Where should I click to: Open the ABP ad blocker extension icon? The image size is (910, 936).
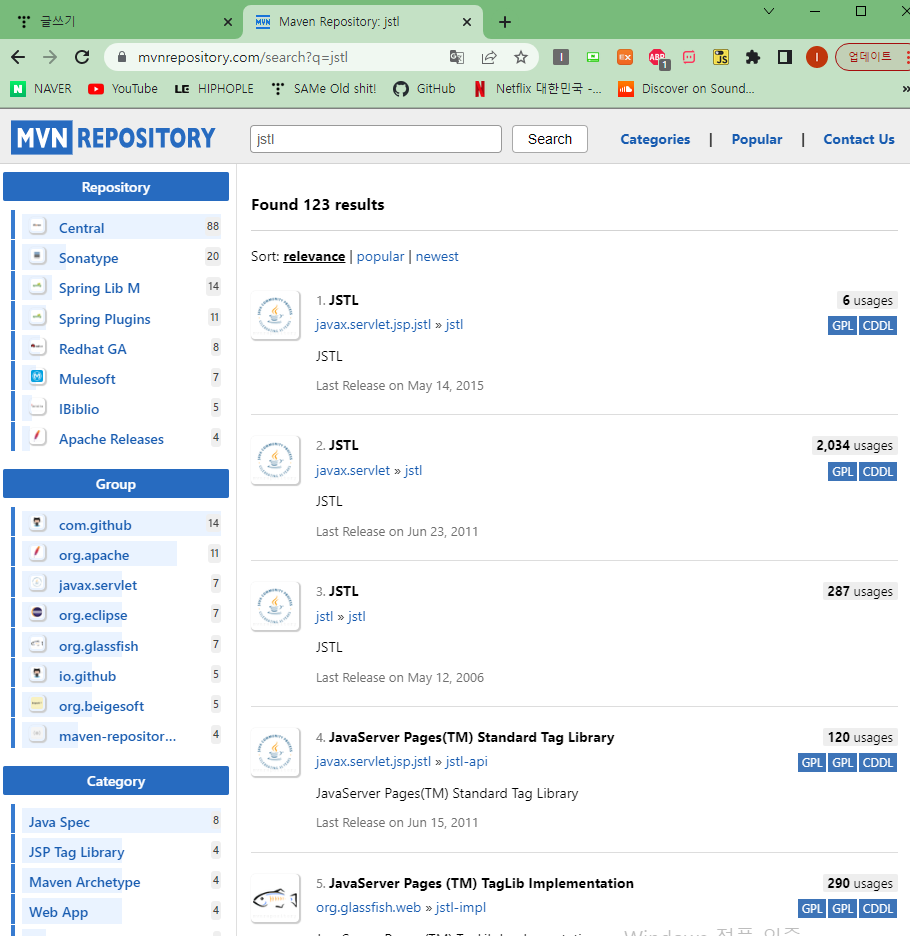tap(658, 58)
